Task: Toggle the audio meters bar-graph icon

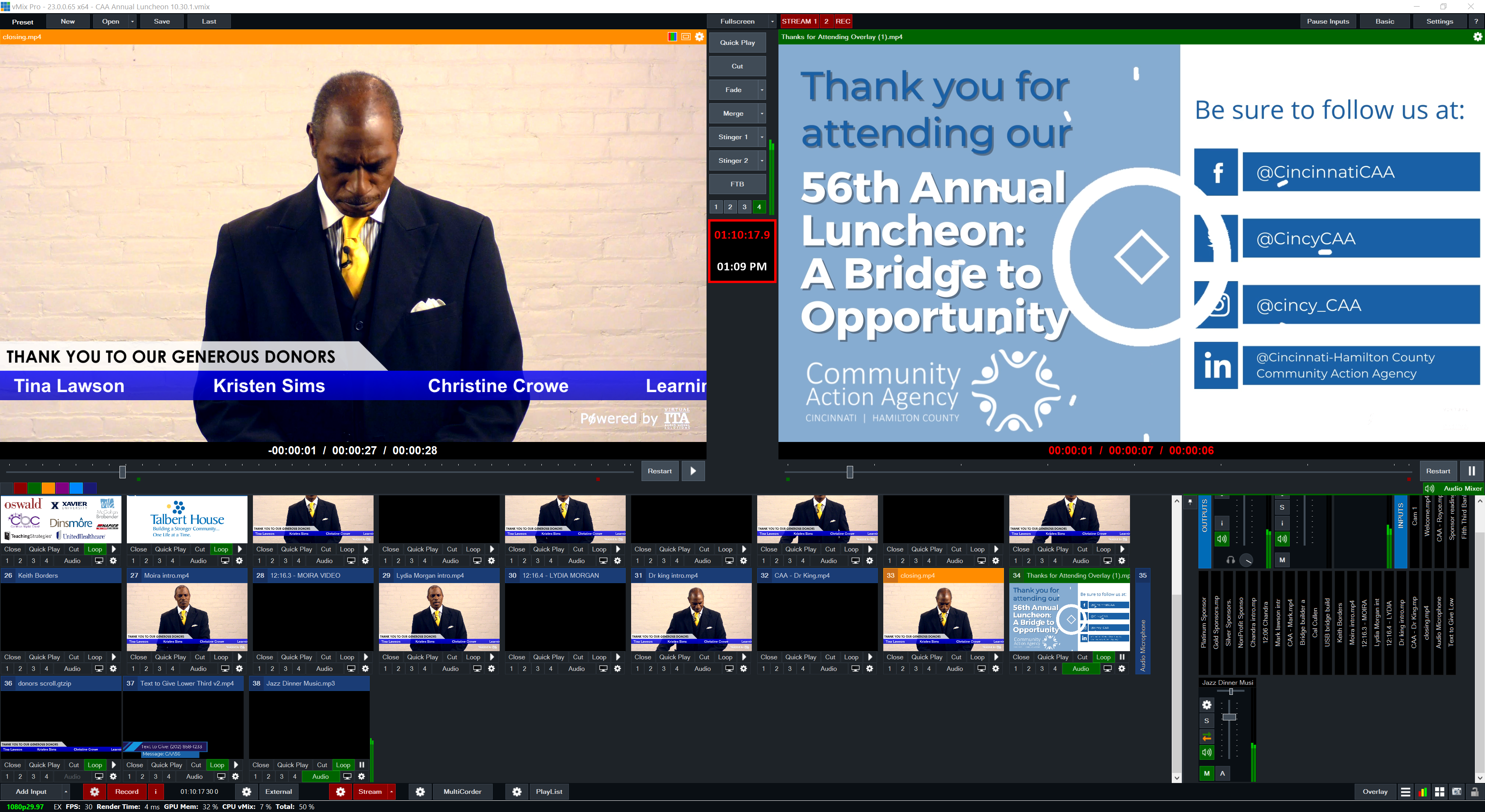Action: (1422, 792)
